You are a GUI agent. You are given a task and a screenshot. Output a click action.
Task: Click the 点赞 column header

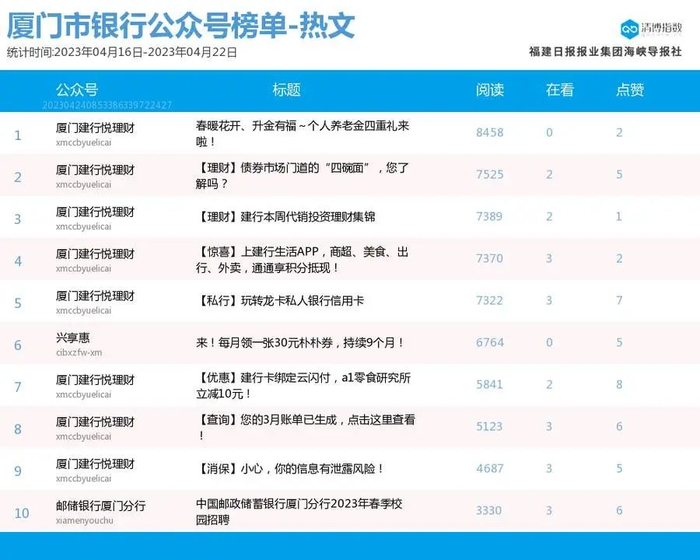[x=630, y=90]
